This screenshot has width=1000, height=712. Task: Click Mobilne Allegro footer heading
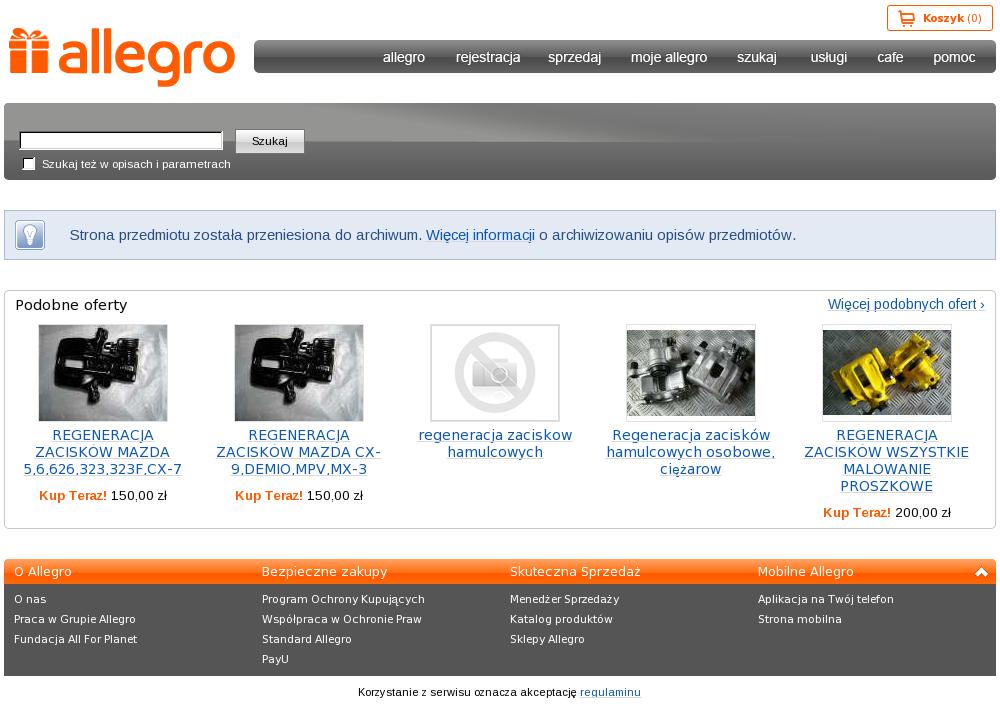[x=805, y=572]
